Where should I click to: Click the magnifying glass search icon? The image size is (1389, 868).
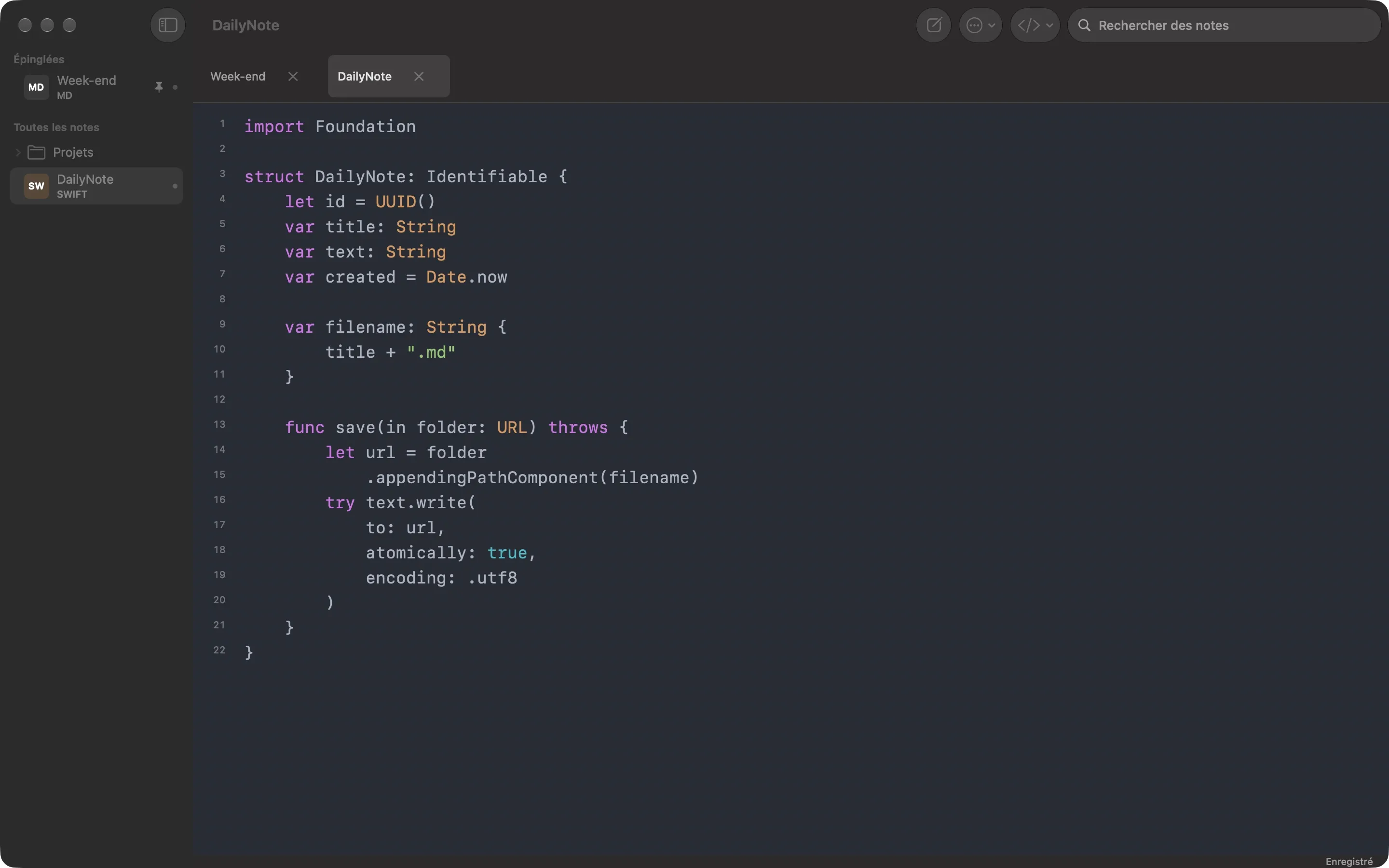pyautogui.click(x=1084, y=25)
